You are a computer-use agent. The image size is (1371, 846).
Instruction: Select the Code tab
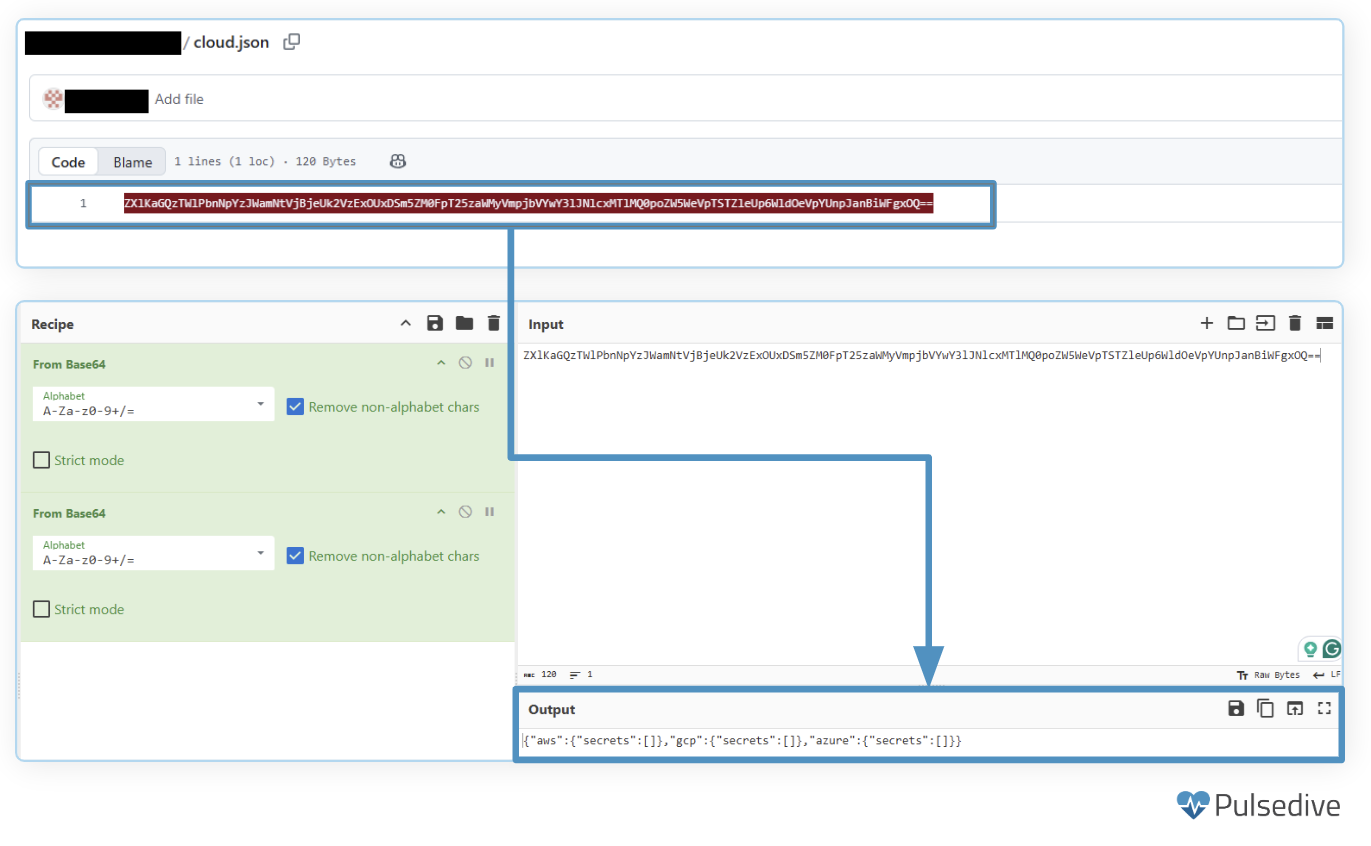pyautogui.click(x=68, y=162)
